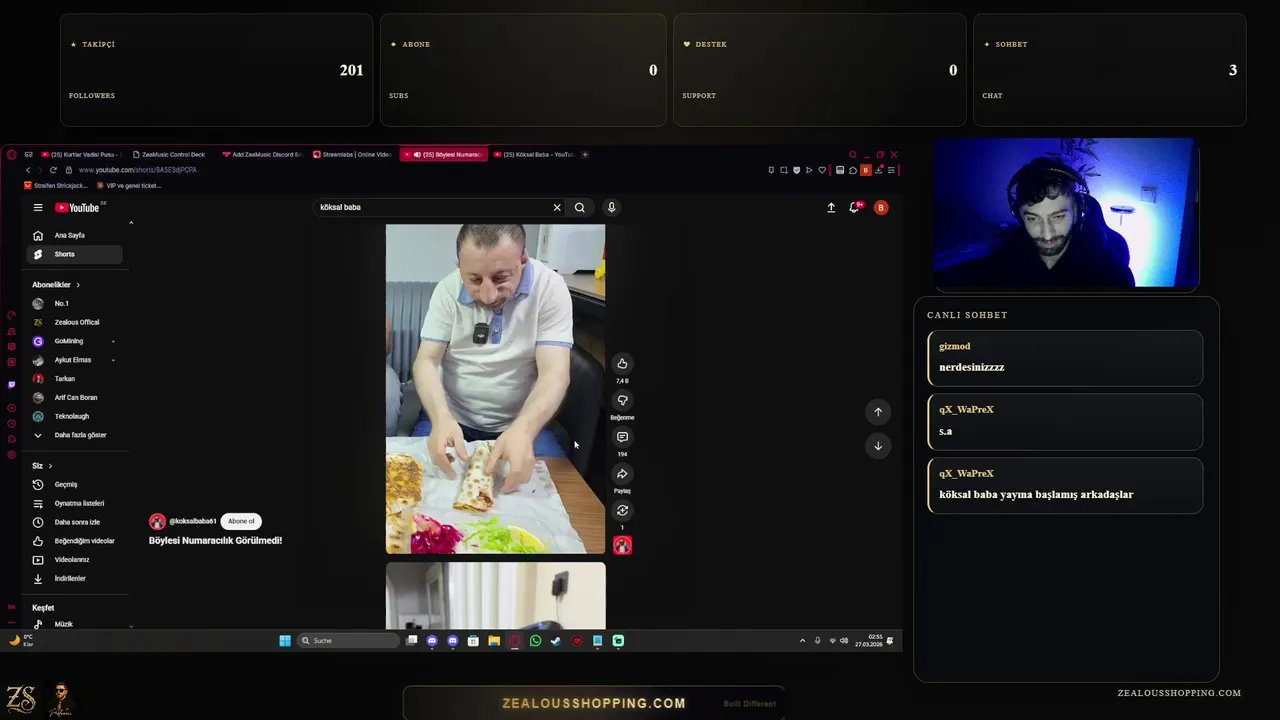Open @koksalbaba61 channel handle
Screen dimensions: 1280x720
[x=193, y=521]
